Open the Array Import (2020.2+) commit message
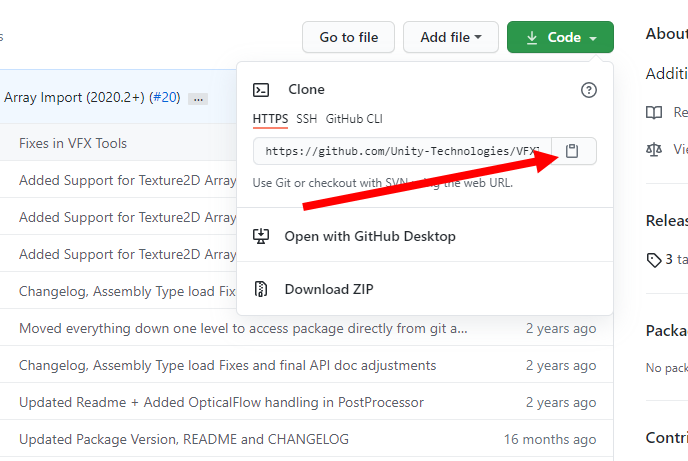This screenshot has width=688, height=461. (74, 97)
